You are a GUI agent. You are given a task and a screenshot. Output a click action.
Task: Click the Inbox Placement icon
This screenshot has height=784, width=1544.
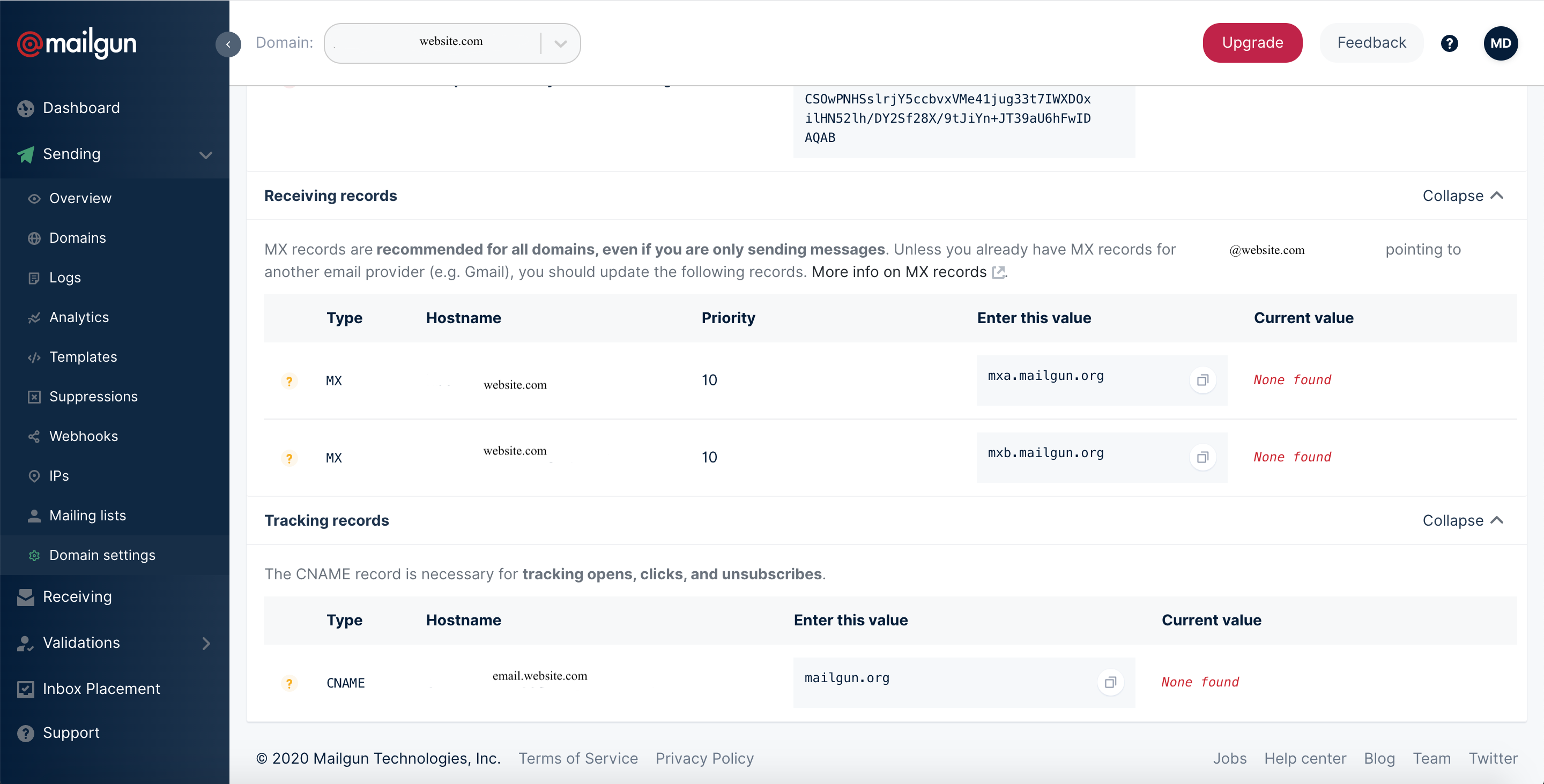point(25,689)
